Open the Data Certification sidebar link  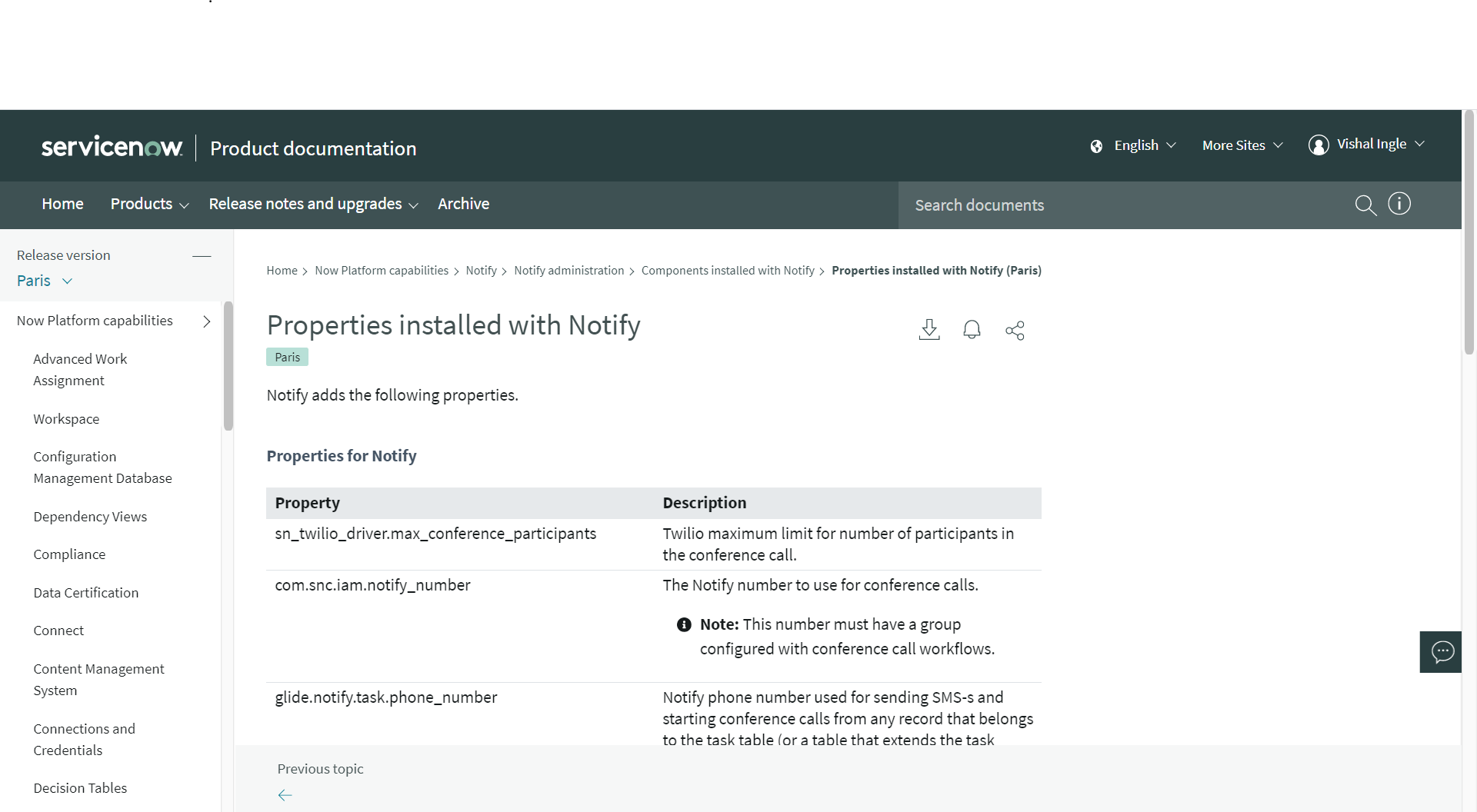click(85, 592)
